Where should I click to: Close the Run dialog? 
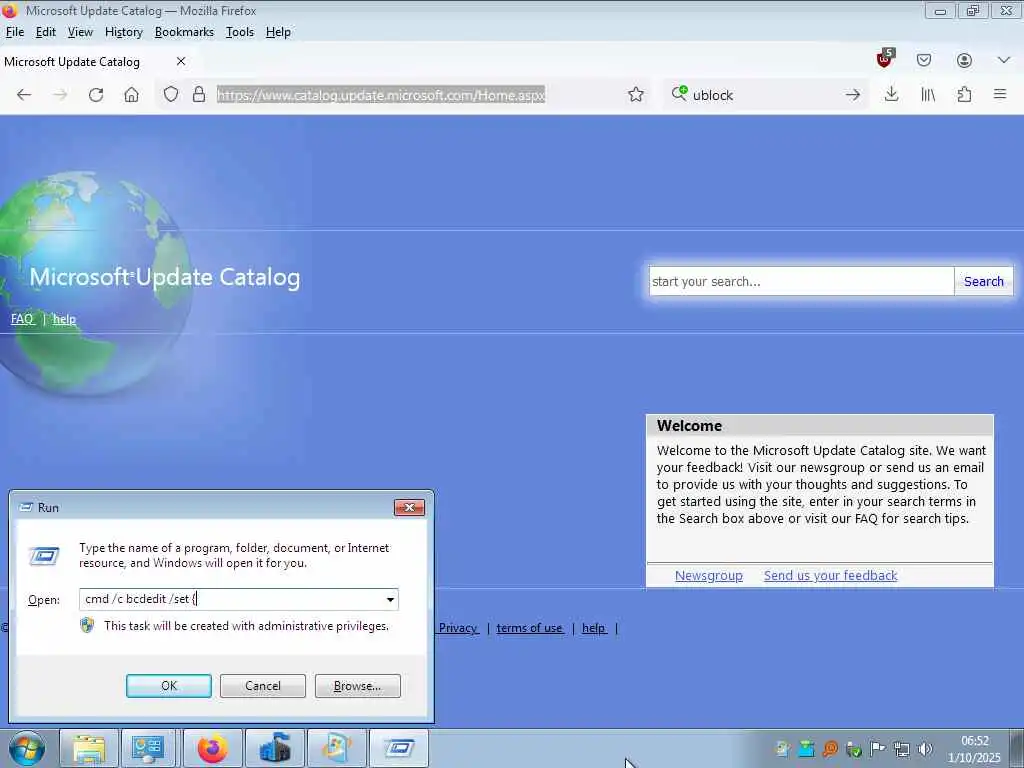coord(409,507)
